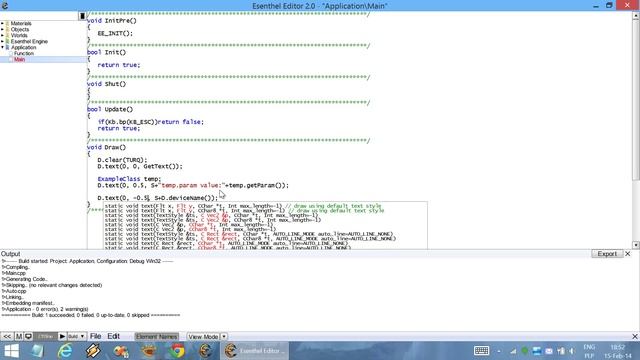Open the View Mode dropdown arrow
The width and height of the screenshot is (640, 360).
(x=224, y=337)
